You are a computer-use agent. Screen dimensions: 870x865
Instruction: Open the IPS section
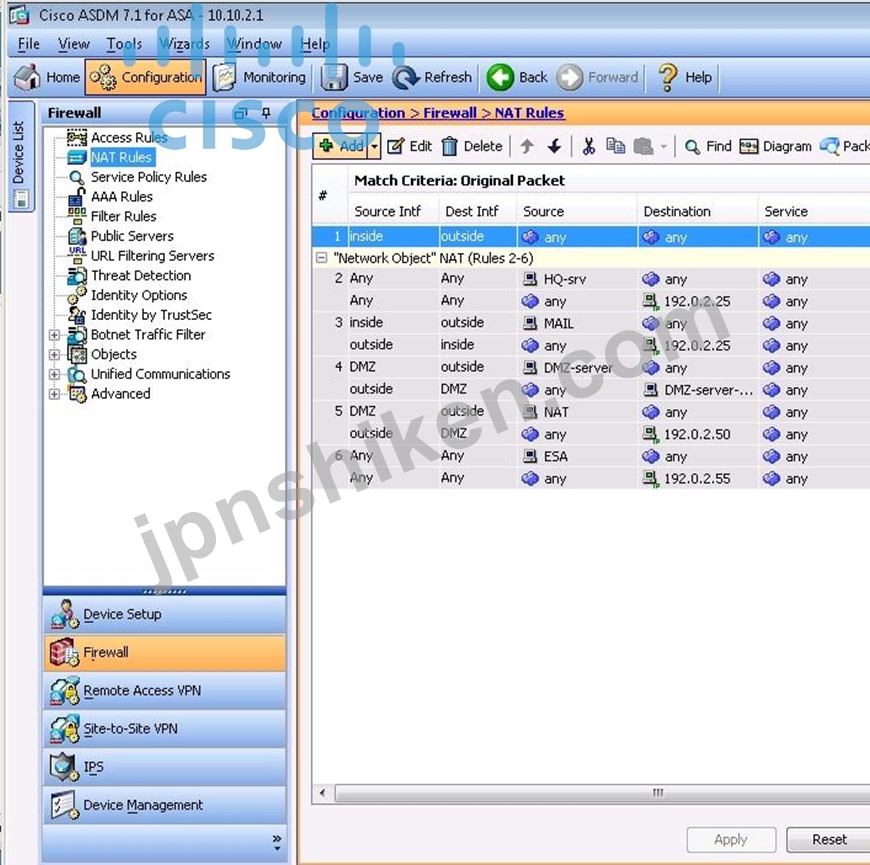(x=165, y=767)
